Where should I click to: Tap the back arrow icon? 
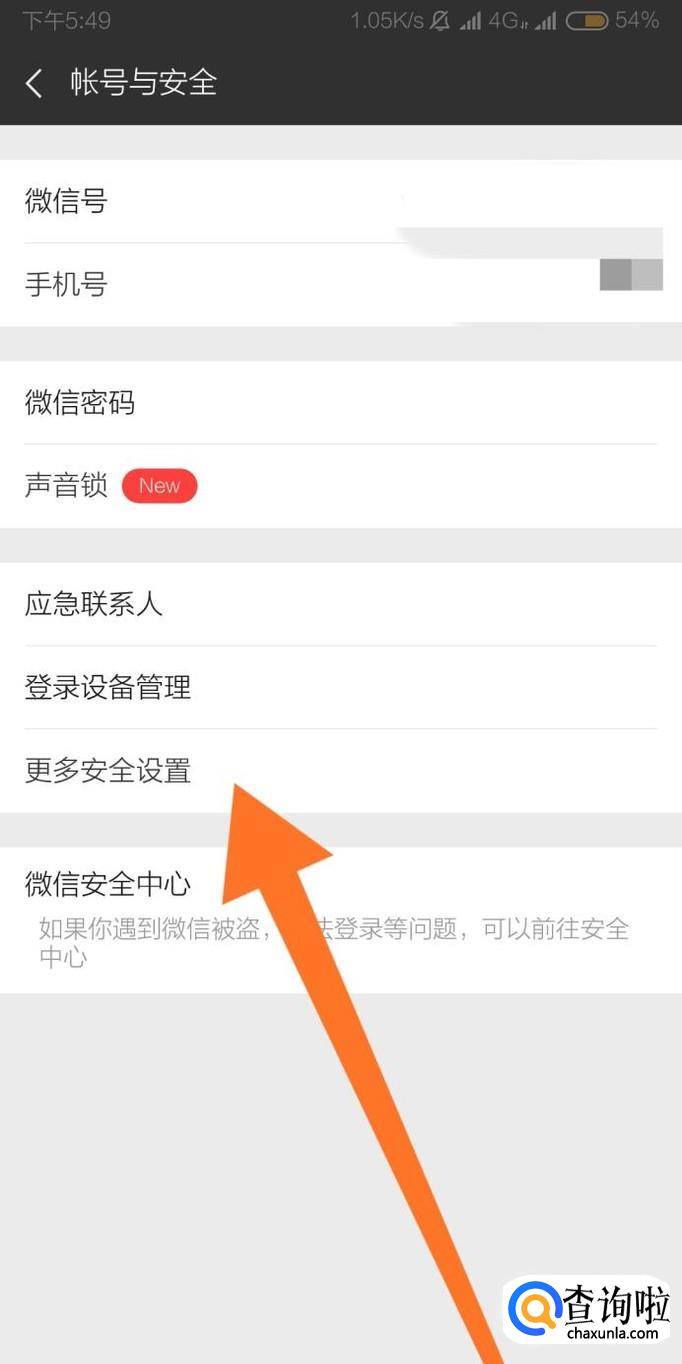pyautogui.click(x=35, y=83)
